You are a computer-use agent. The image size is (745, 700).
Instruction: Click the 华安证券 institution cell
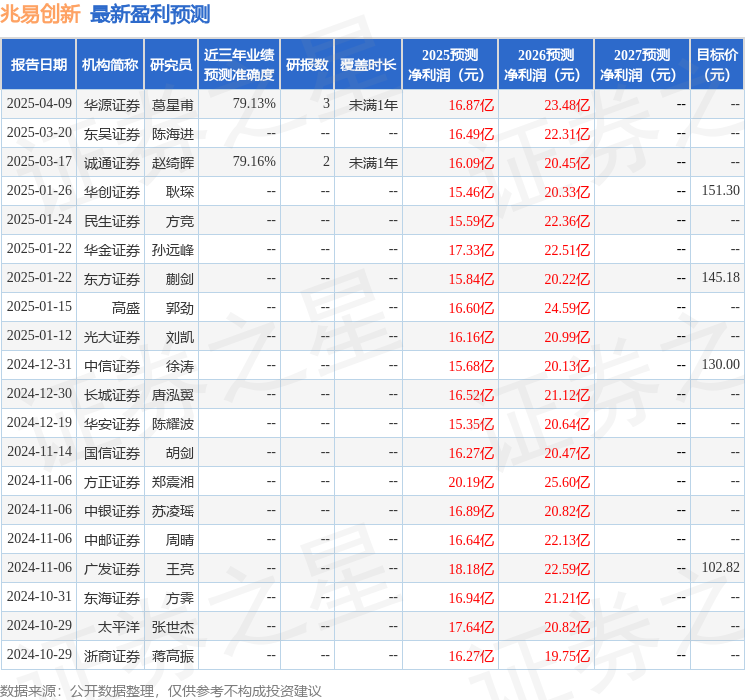click(x=112, y=424)
